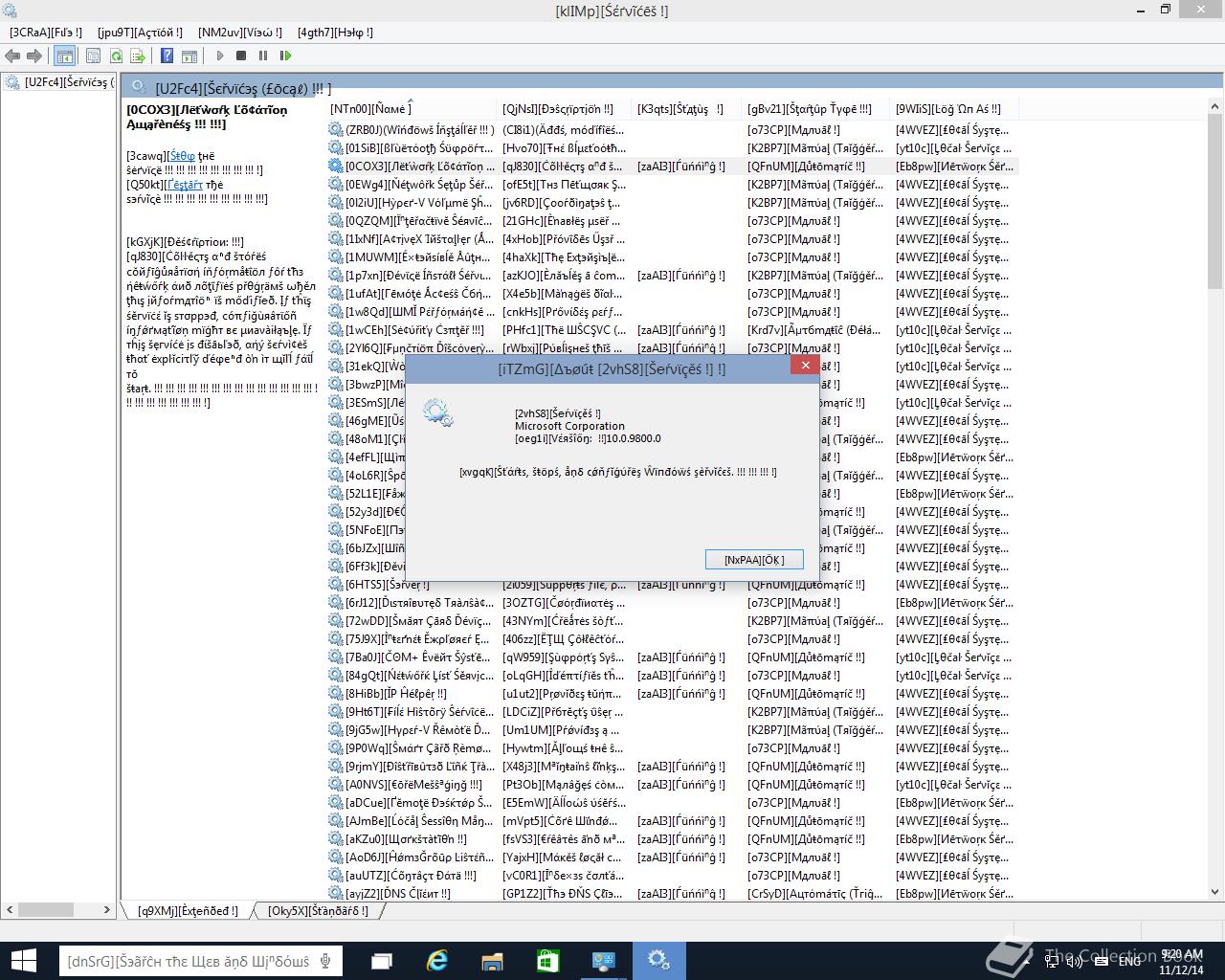
Task: Open File Explorer from the taskbar
Action: pos(492,961)
